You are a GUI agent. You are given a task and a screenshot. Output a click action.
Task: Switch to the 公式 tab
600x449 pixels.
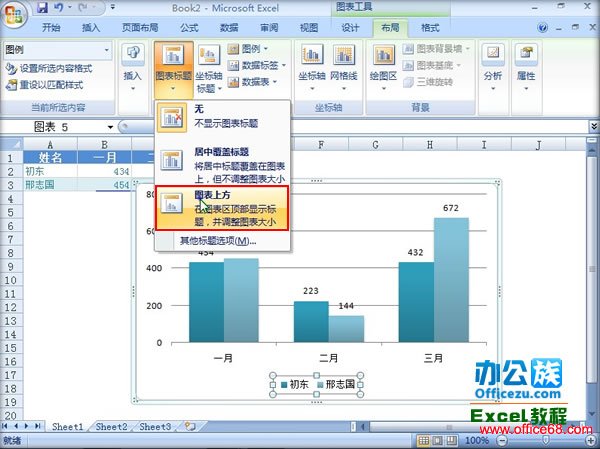click(189, 28)
